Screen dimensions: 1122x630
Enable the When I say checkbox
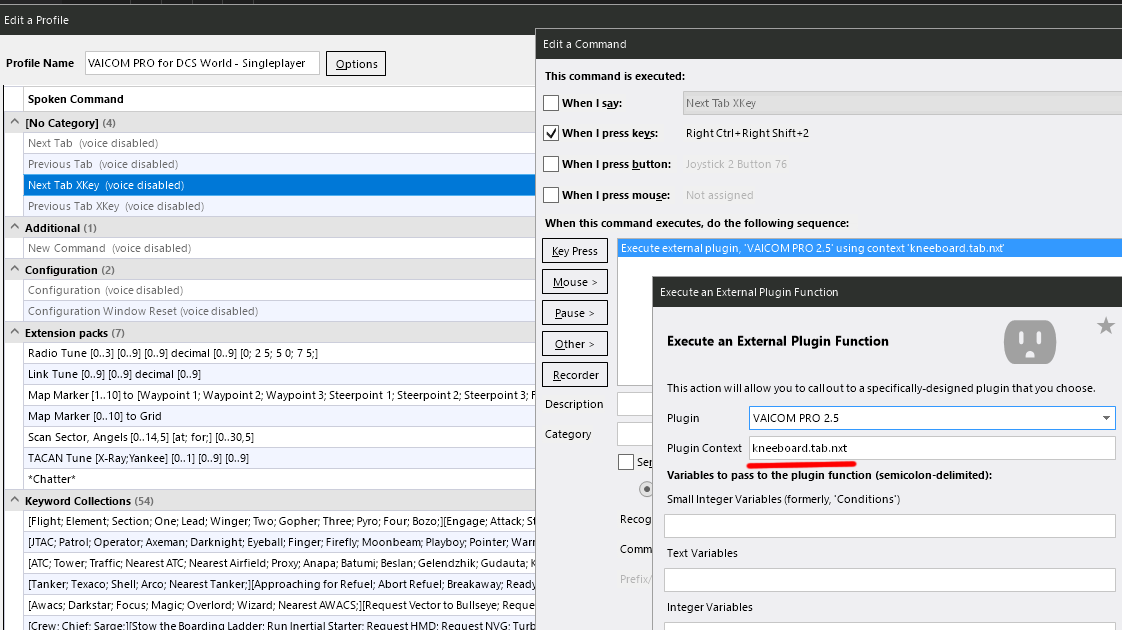coord(551,103)
